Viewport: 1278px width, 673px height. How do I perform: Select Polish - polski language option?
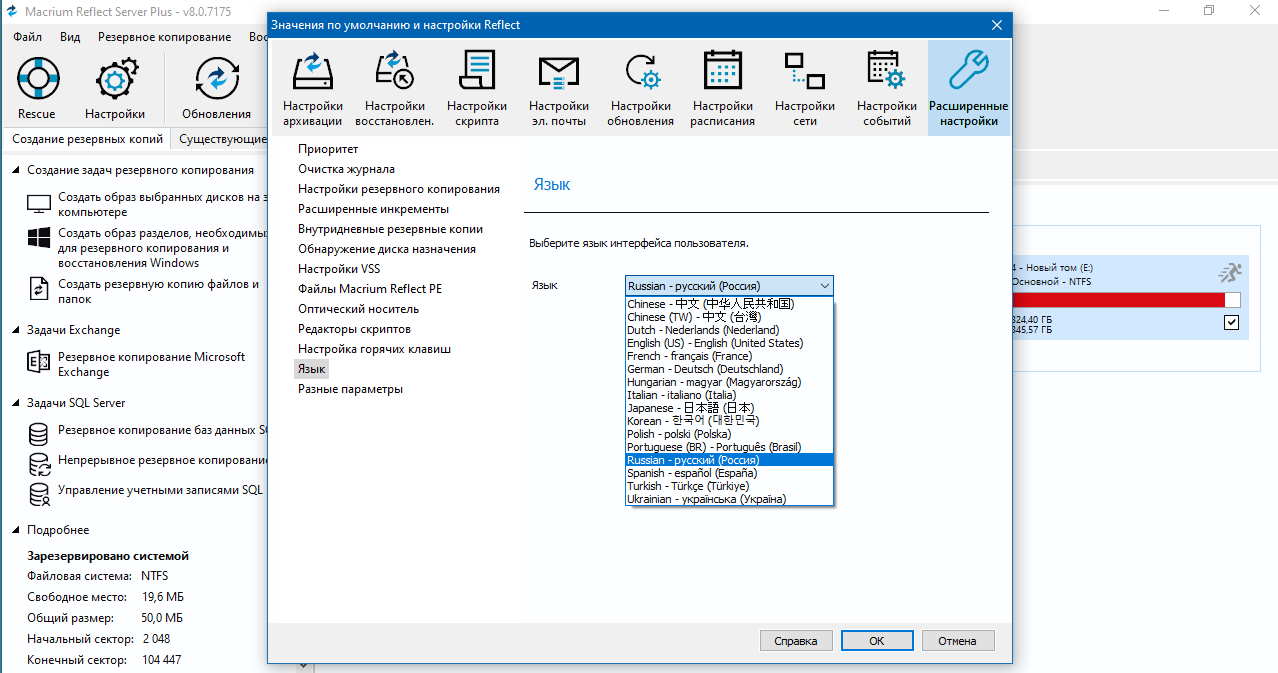pyautogui.click(x=729, y=434)
